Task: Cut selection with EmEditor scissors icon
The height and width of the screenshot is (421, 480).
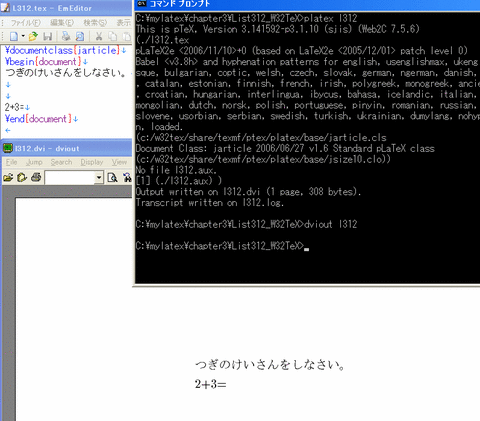Action: coord(99,36)
